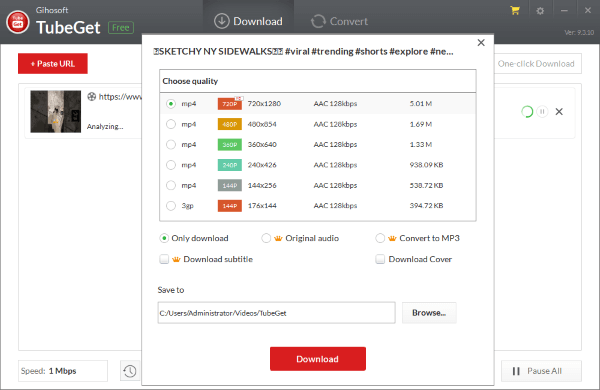The height and width of the screenshot is (390, 600).
Task: Click the Choose quality header
Action: click(190, 81)
